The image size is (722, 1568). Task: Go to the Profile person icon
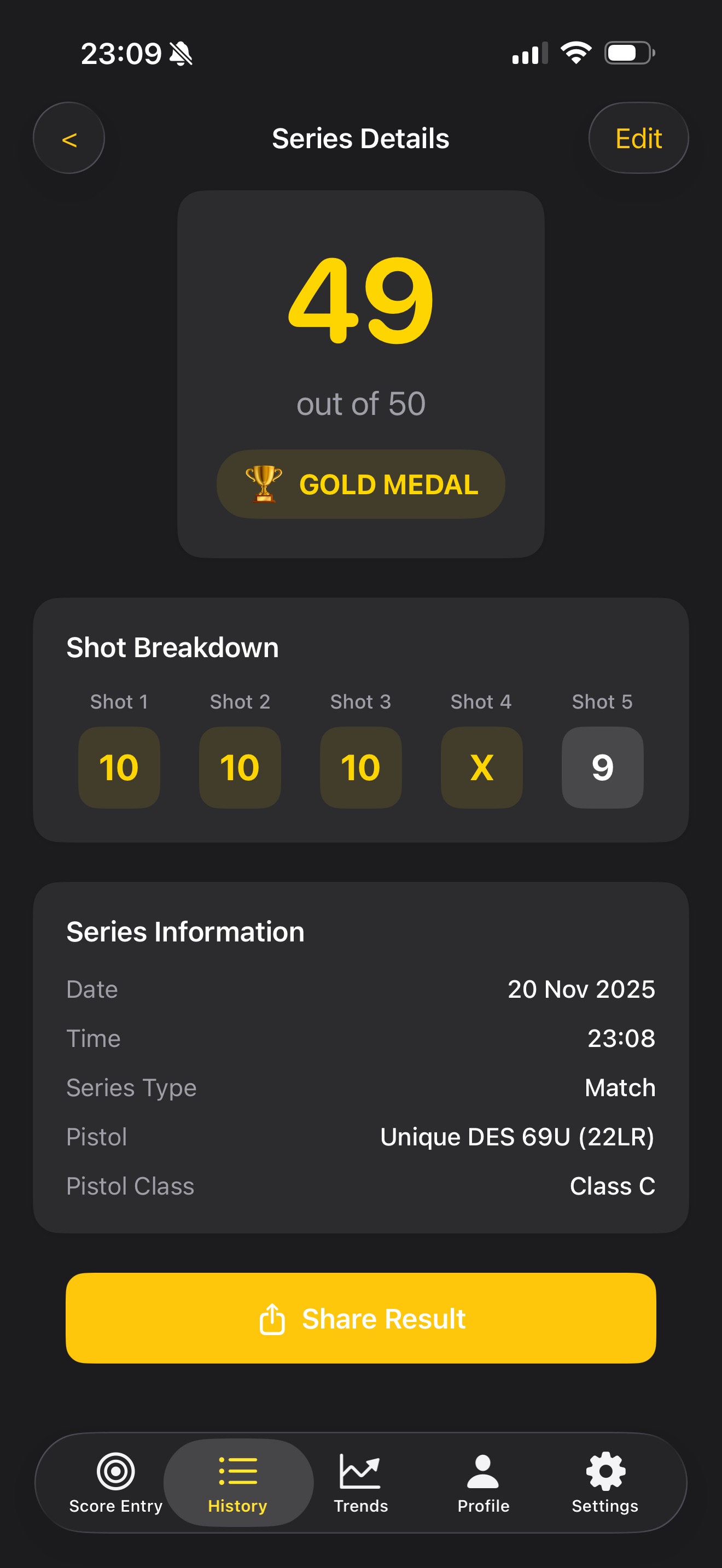pyautogui.click(x=483, y=1471)
